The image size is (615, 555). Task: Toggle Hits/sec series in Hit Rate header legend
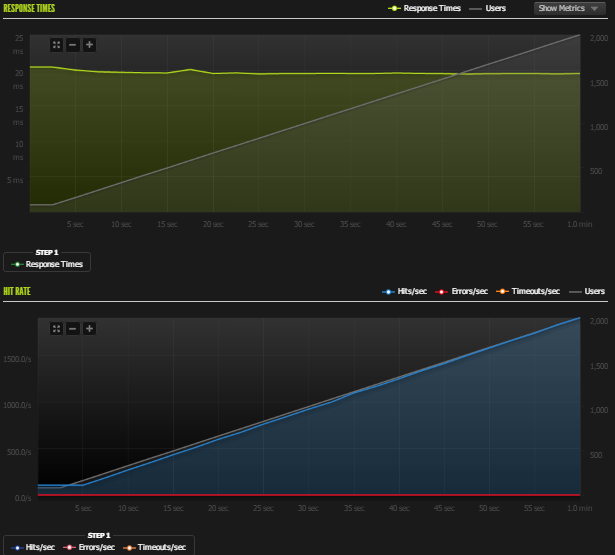click(404, 291)
